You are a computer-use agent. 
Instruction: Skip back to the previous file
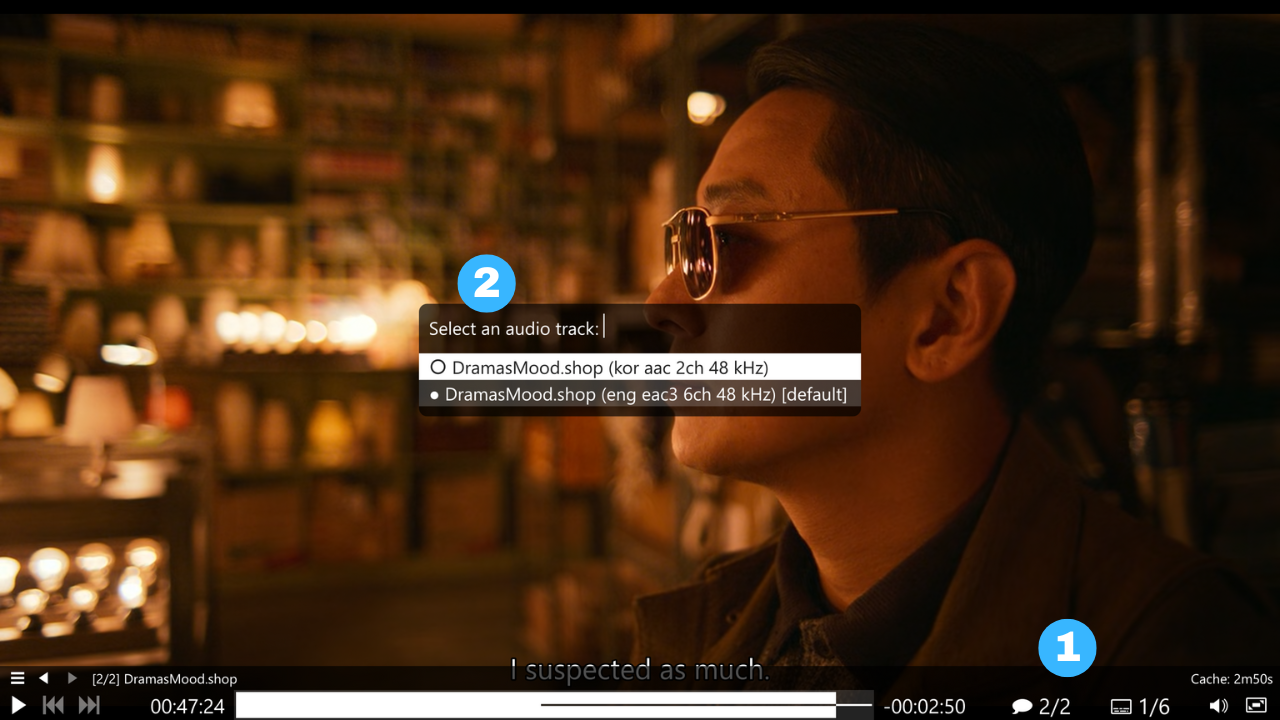(53, 705)
